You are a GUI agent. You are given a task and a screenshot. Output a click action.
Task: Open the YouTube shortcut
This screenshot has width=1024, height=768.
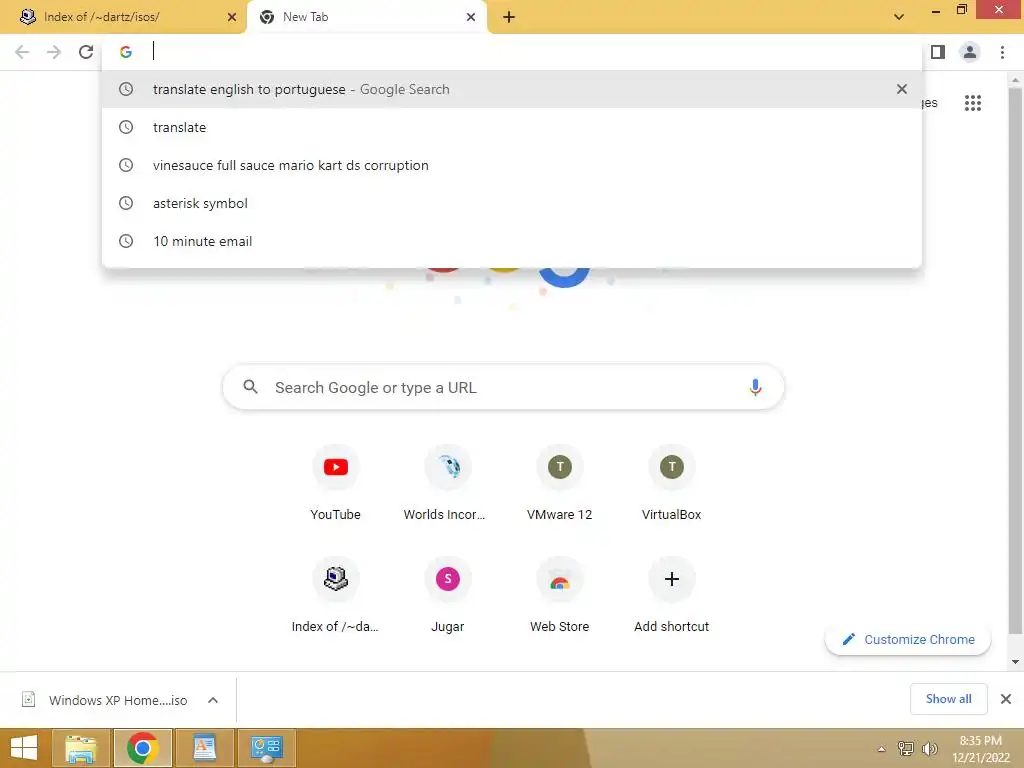336,483
